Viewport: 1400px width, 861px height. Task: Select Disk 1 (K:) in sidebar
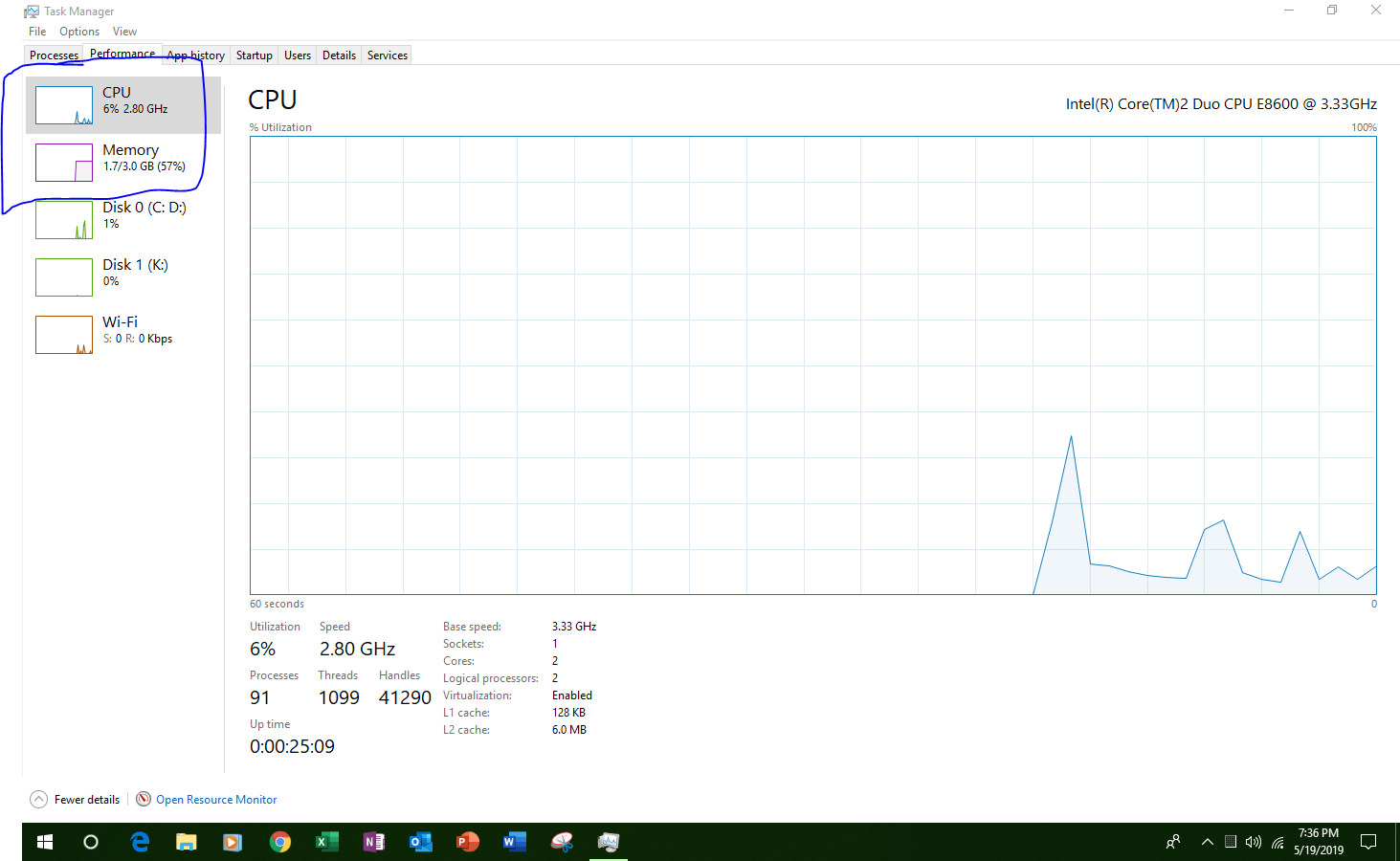123,277
